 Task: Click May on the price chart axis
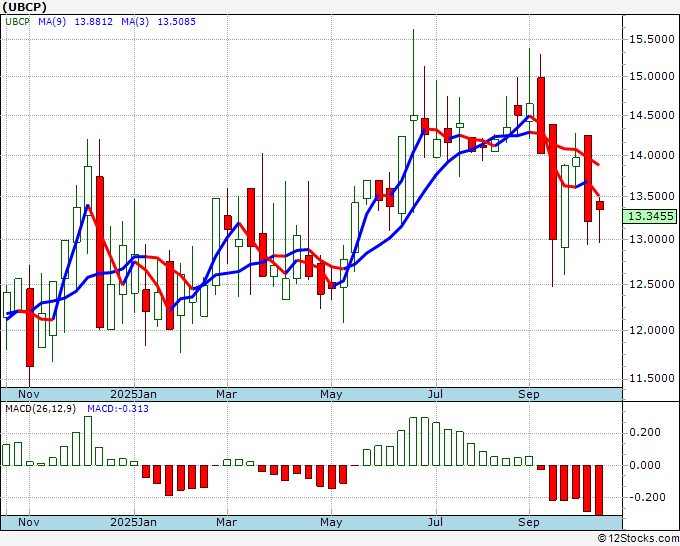(x=331, y=394)
